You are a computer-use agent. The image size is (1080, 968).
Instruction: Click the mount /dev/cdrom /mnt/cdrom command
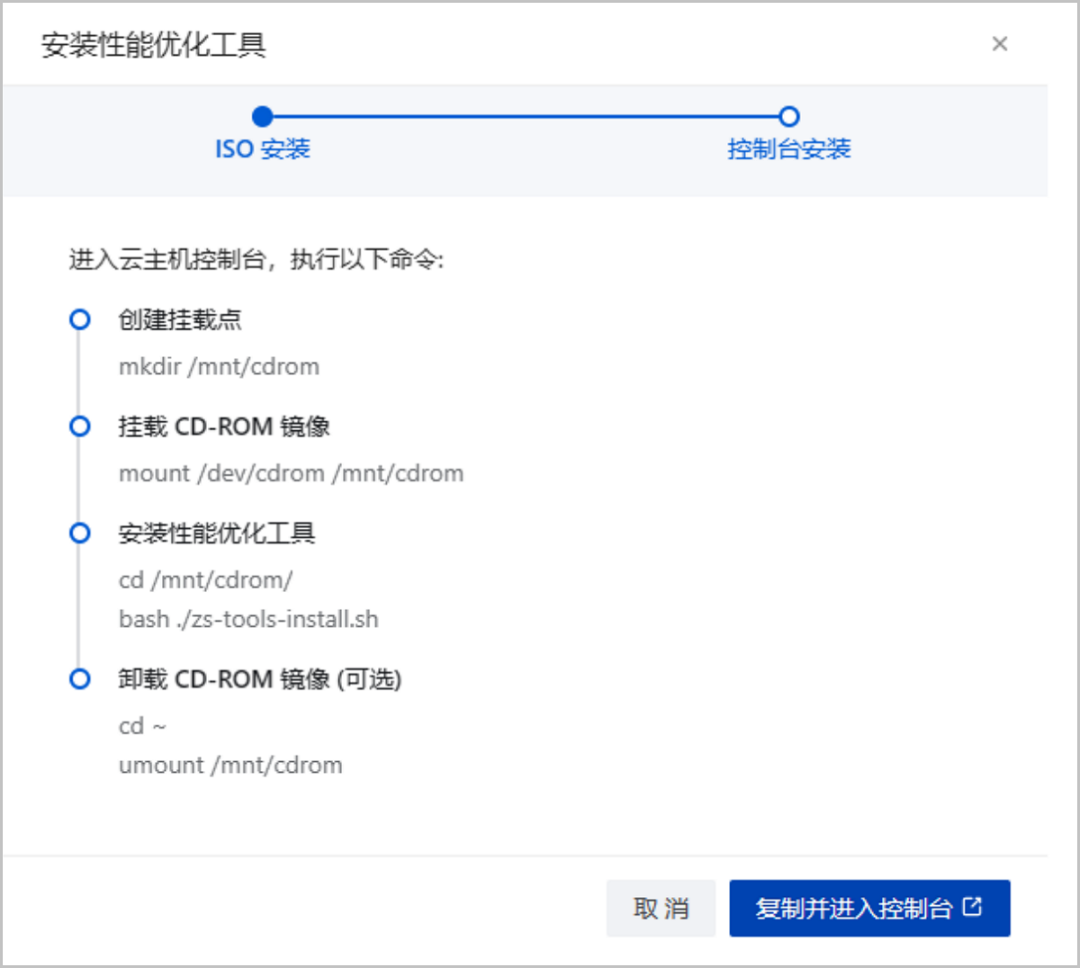click(x=291, y=473)
